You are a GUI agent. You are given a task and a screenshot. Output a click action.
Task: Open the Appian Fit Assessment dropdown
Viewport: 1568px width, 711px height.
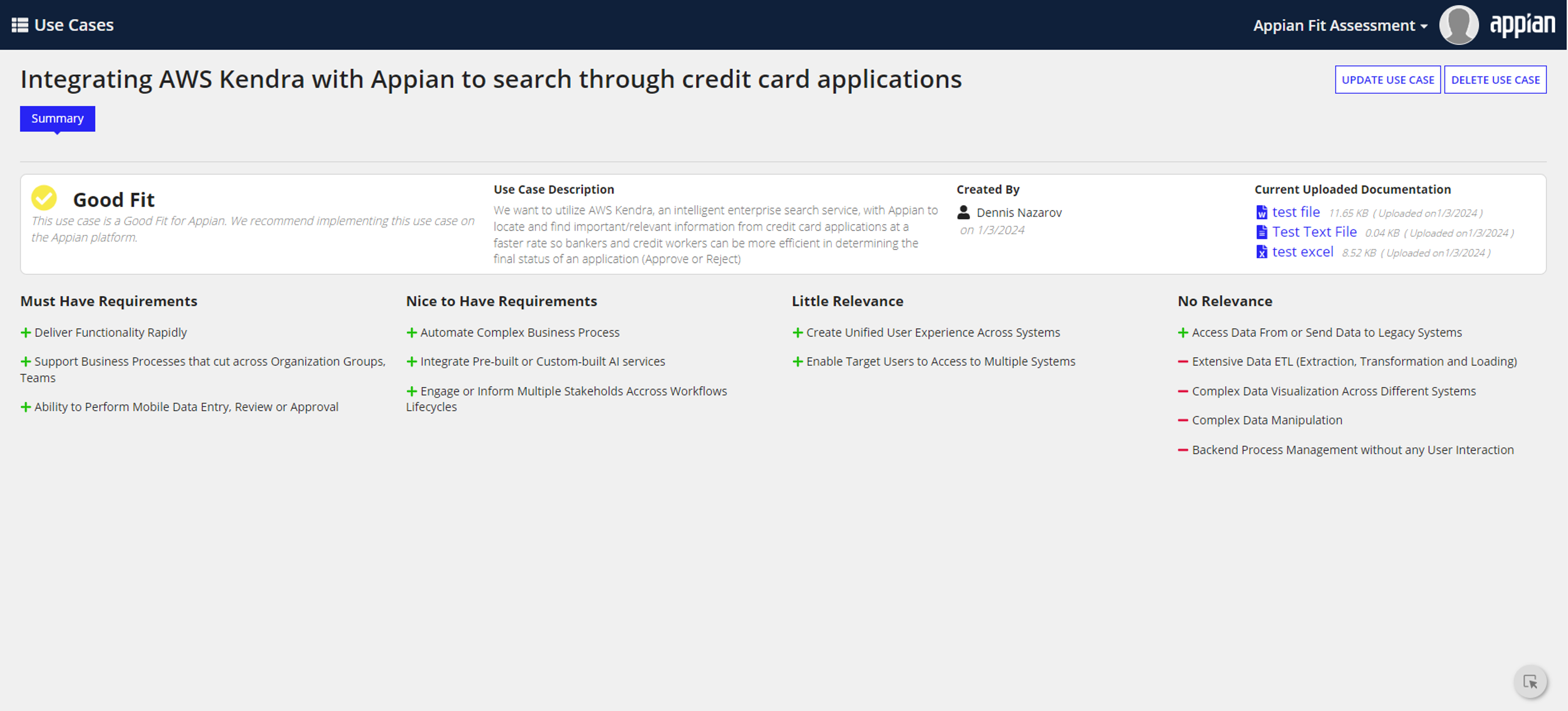point(1340,26)
